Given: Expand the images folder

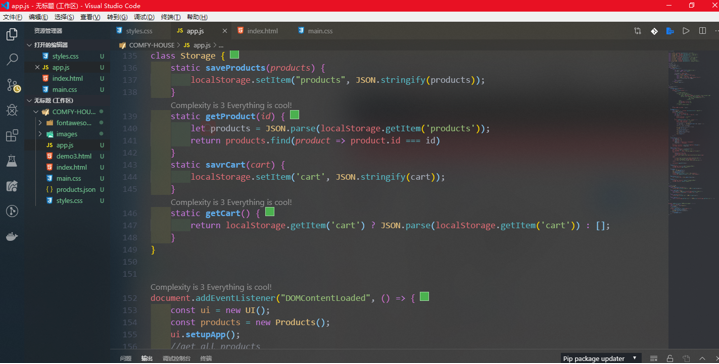Looking at the screenshot, I should [40, 134].
